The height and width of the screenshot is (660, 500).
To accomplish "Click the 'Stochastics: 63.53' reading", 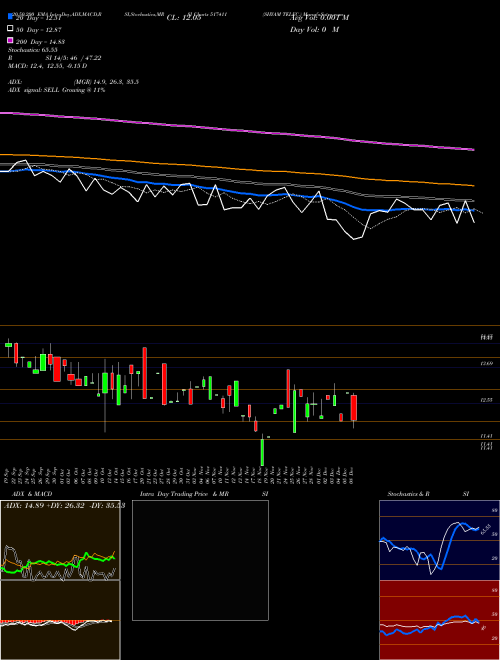I will (x=32, y=50).
